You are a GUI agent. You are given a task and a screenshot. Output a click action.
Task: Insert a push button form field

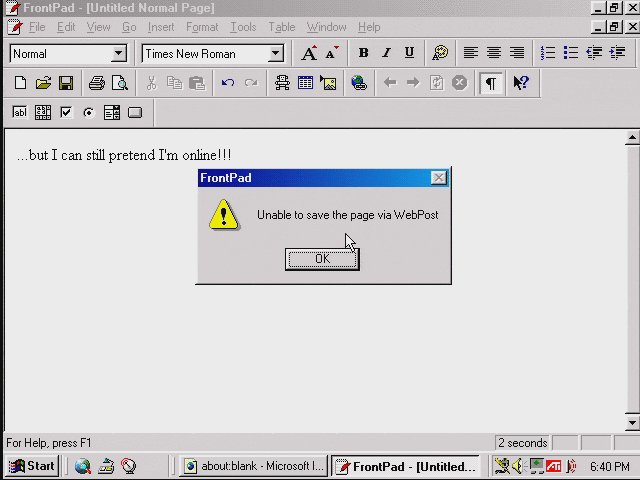[x=135, y=113]
